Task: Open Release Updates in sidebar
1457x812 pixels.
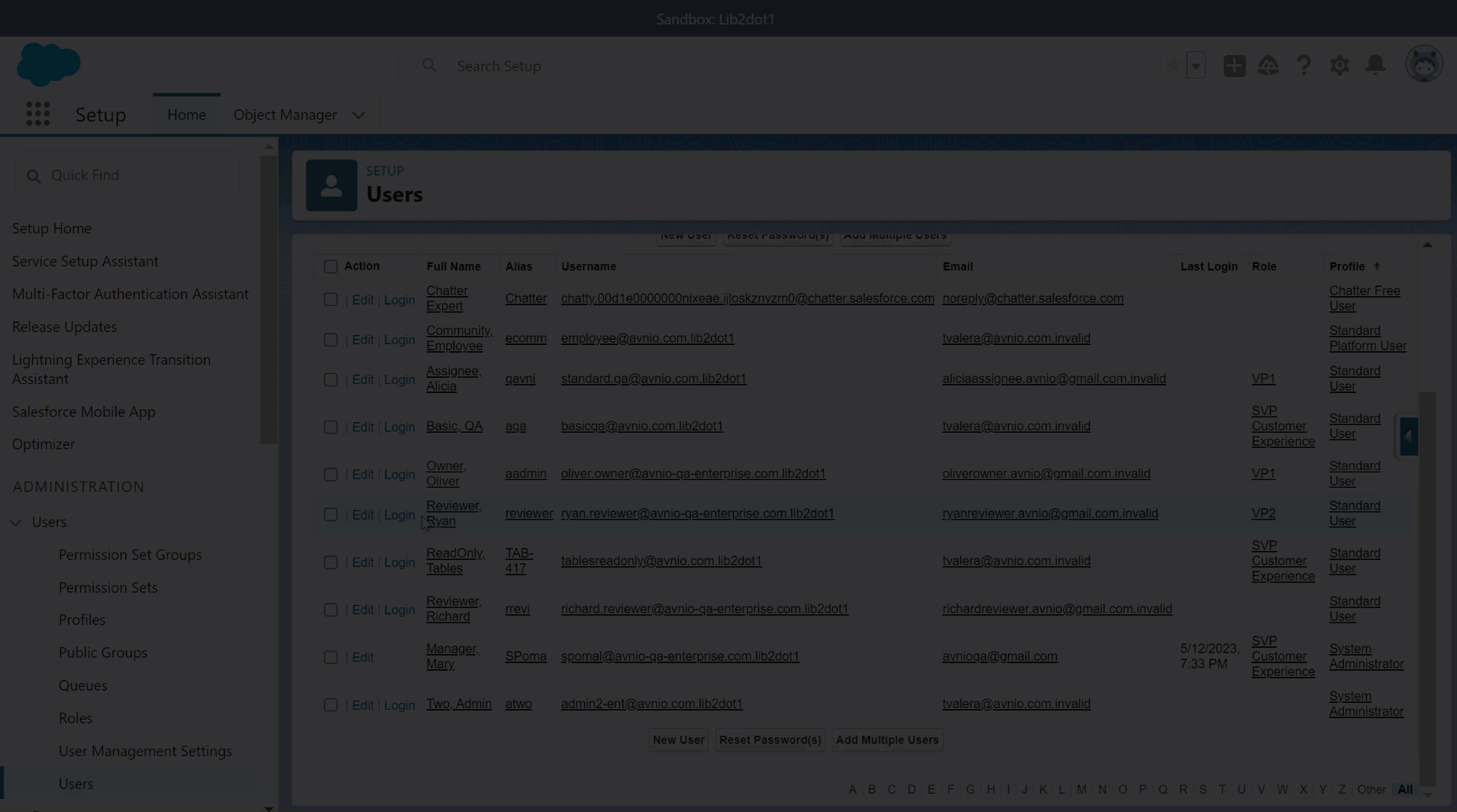Action: (x=64, y=327)
